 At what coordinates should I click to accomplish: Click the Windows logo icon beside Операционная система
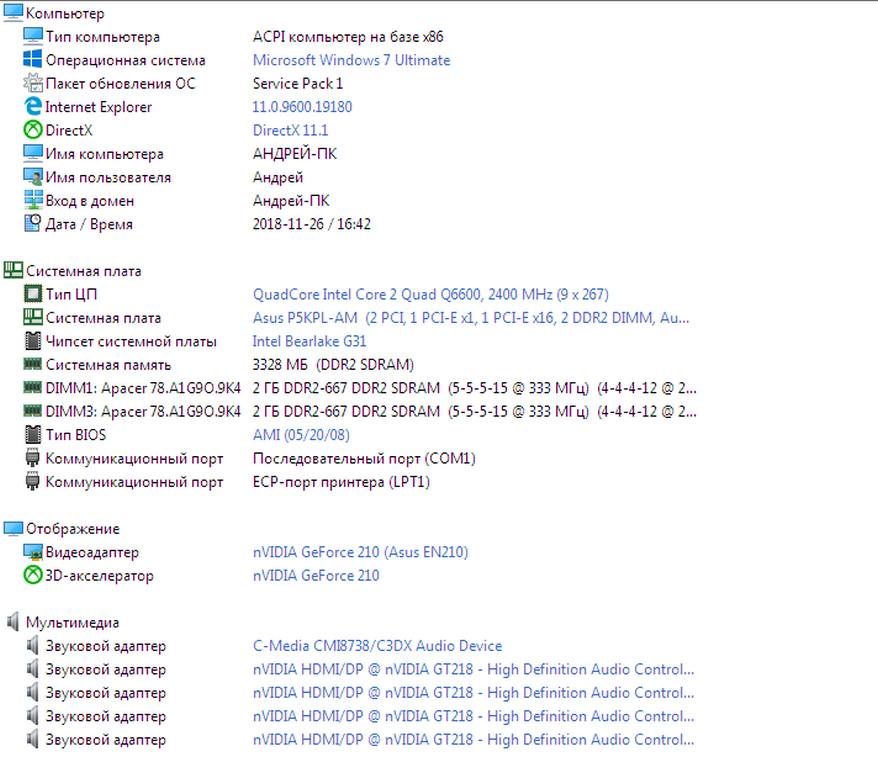32,60
